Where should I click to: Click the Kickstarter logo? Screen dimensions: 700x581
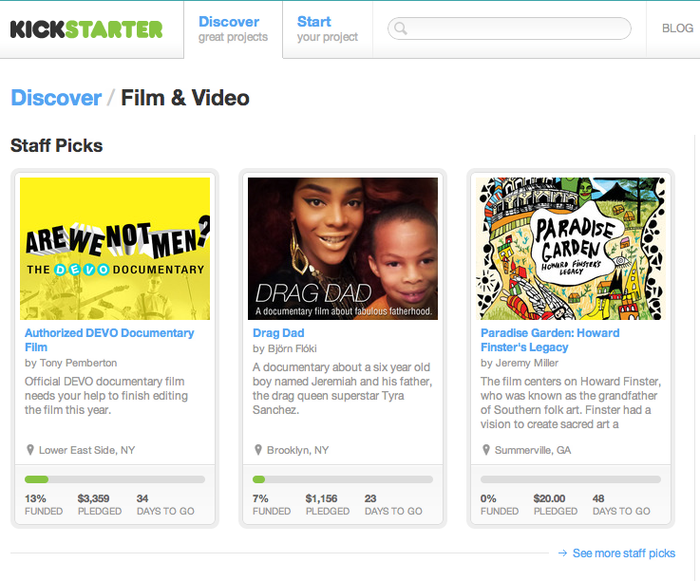[x=86, y=29]
